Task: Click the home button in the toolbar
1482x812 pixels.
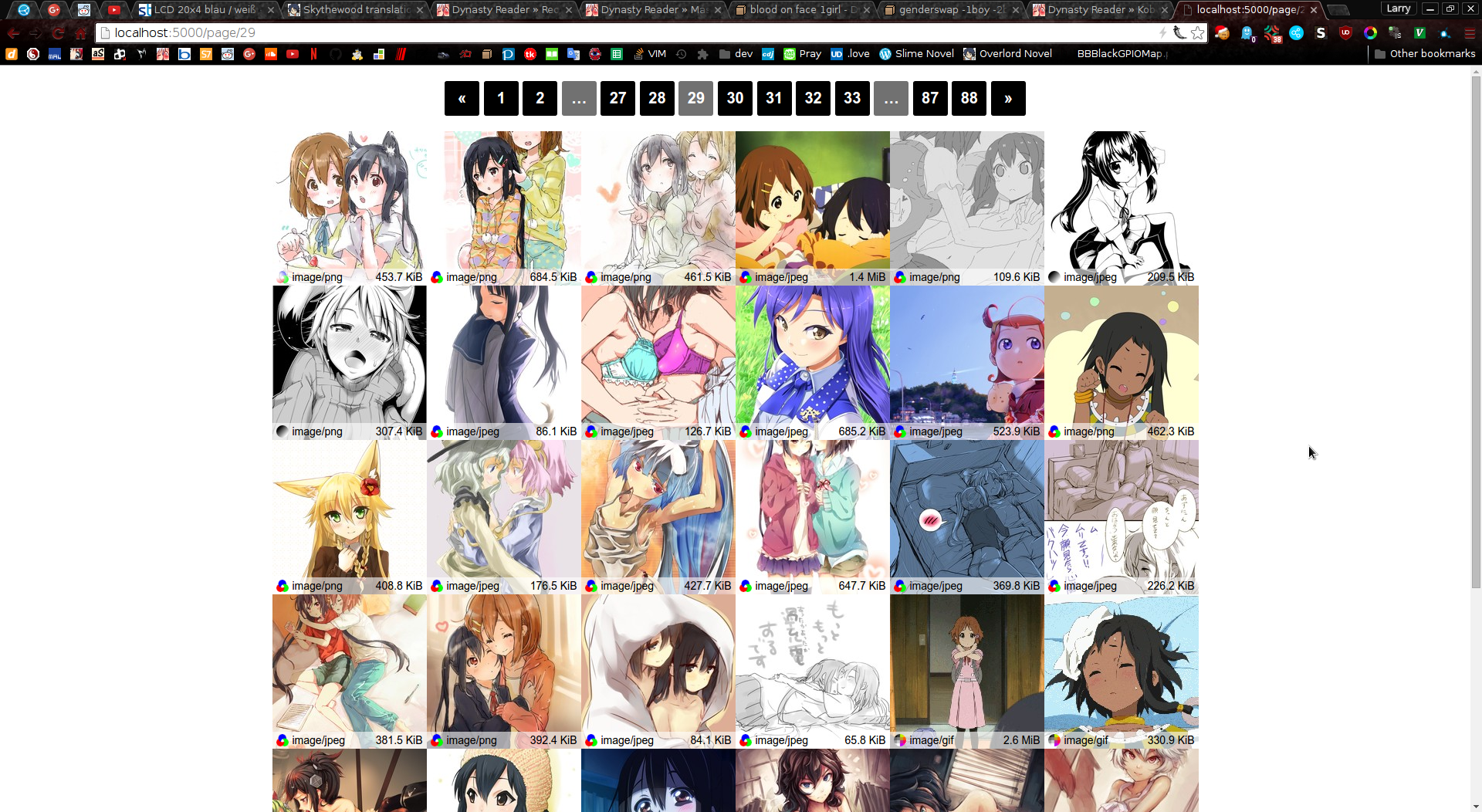Action: [81, 33]
